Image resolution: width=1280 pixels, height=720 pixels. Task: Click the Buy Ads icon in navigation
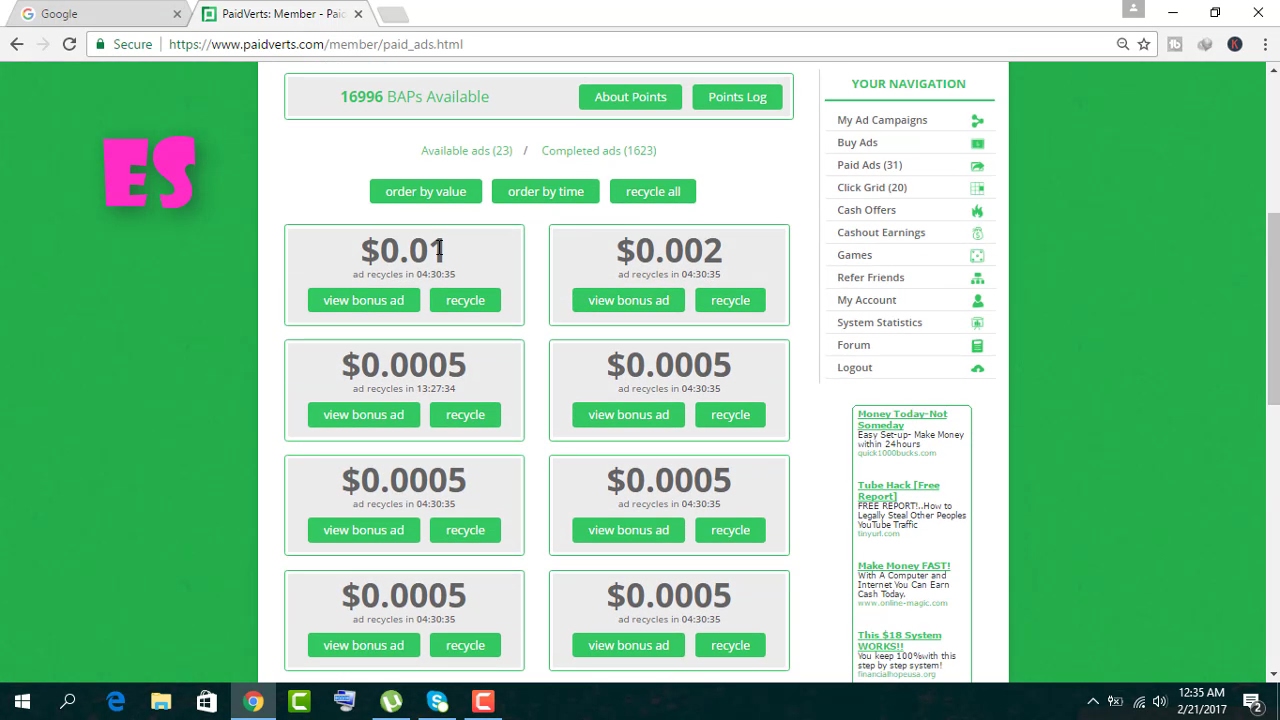point(977,143)
